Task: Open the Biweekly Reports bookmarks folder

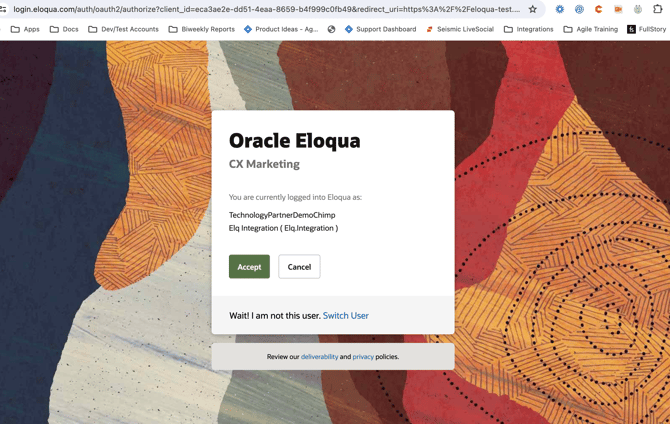Action: click(202, 29)
